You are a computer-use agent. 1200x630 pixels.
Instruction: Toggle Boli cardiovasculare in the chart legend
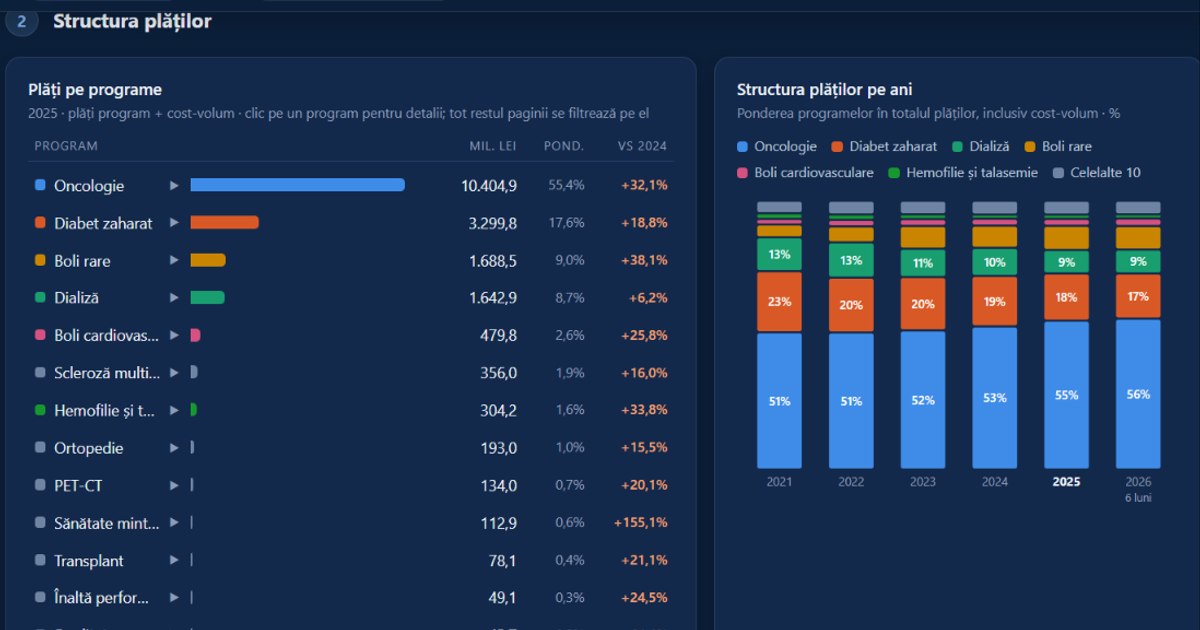click(805, 172)
